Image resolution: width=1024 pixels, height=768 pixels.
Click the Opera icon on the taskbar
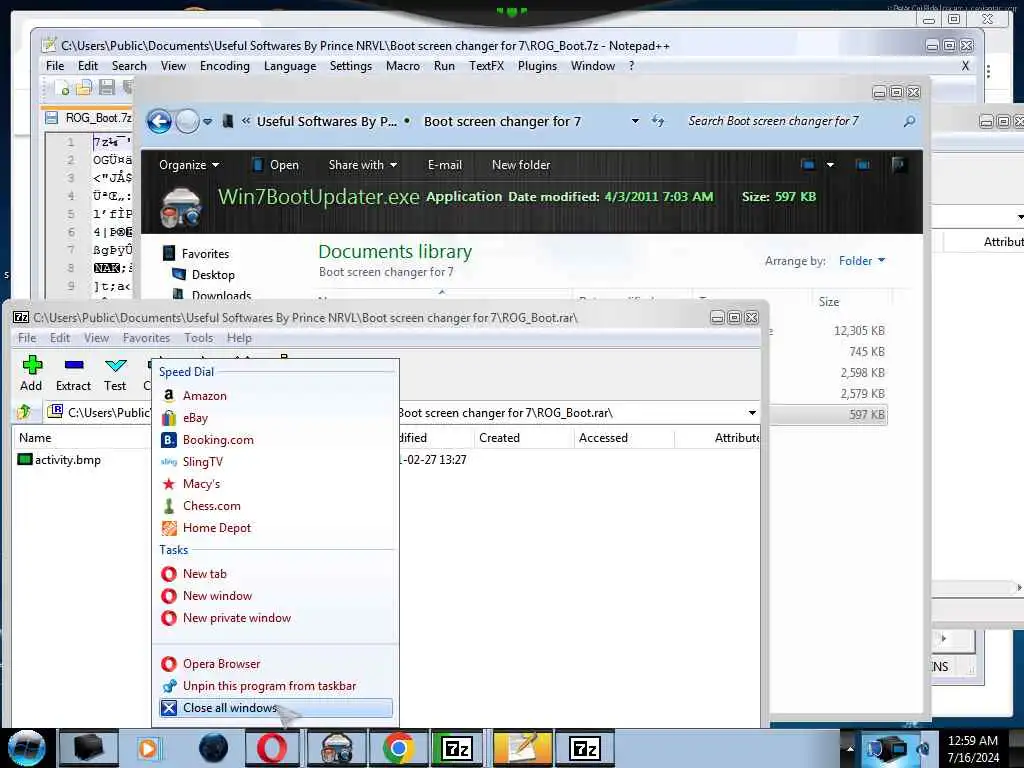(x=272, y=748)
